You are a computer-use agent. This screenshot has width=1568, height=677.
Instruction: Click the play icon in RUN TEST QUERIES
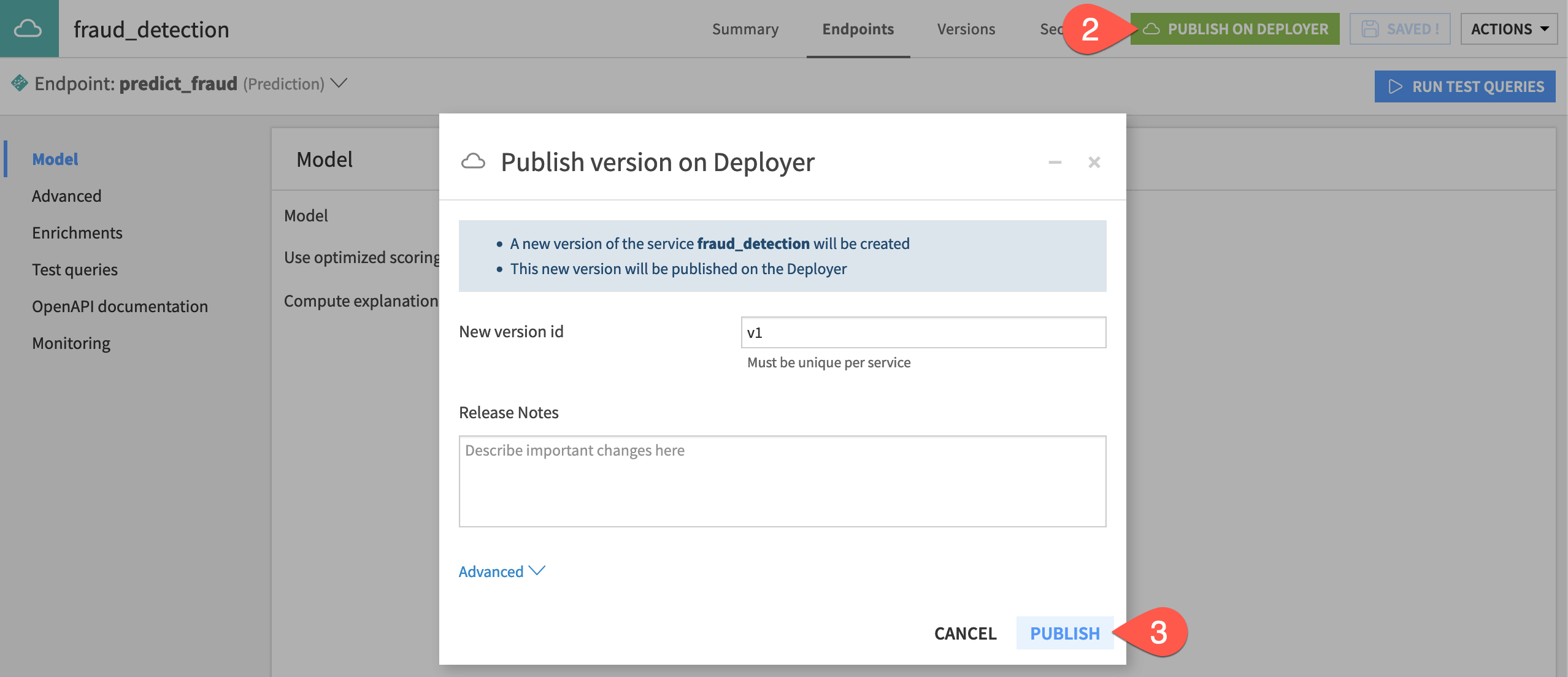[1396, 86]
